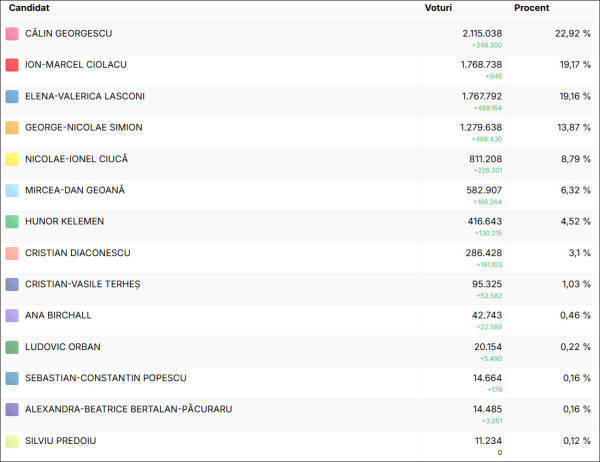600x462 pixels.
Task: Select the red swatch for Ion-Marcel Ciolacu
Action: [12, 65]
